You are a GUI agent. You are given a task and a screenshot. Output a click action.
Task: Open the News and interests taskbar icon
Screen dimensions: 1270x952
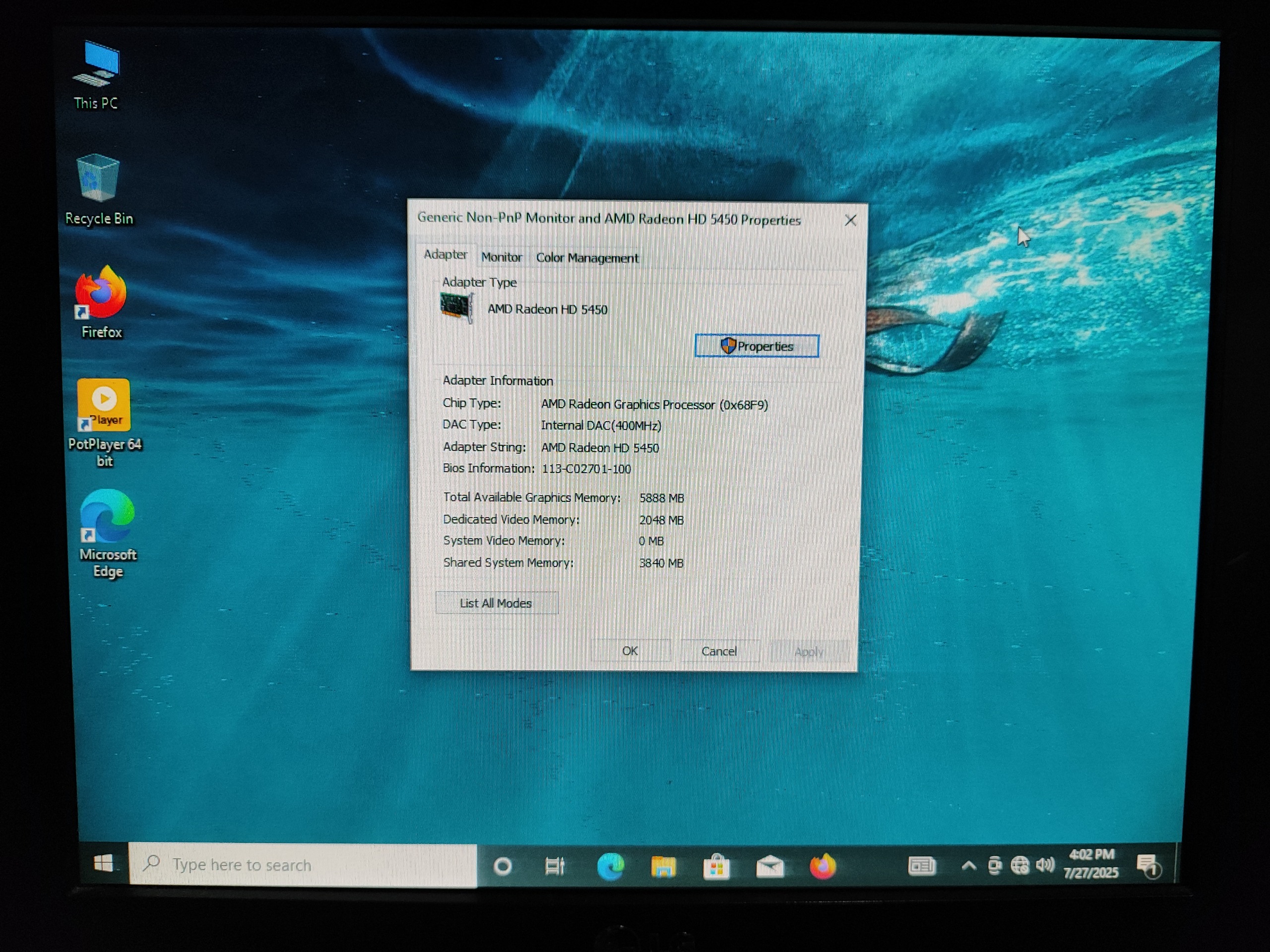click(x=922, y=865)
